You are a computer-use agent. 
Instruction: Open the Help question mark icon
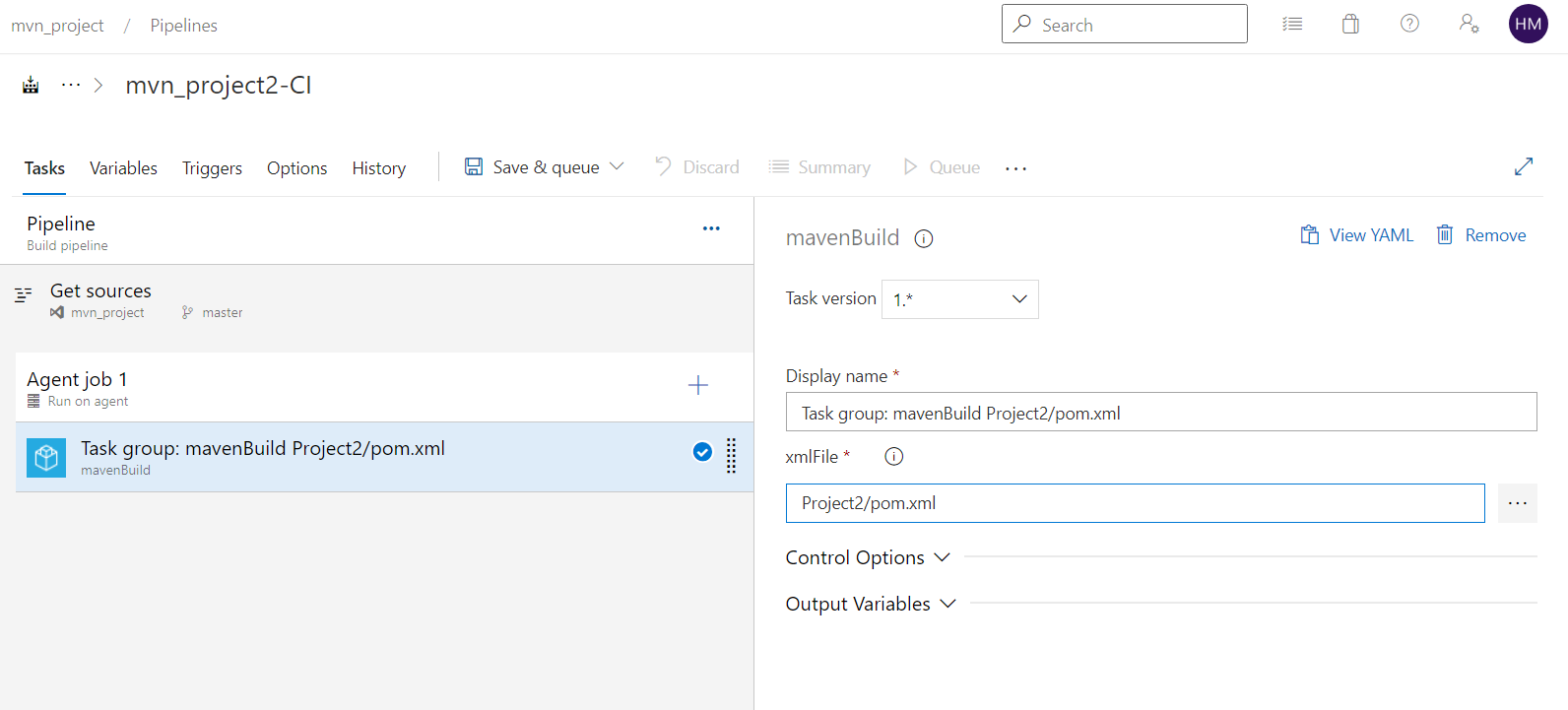[1409, 24]
